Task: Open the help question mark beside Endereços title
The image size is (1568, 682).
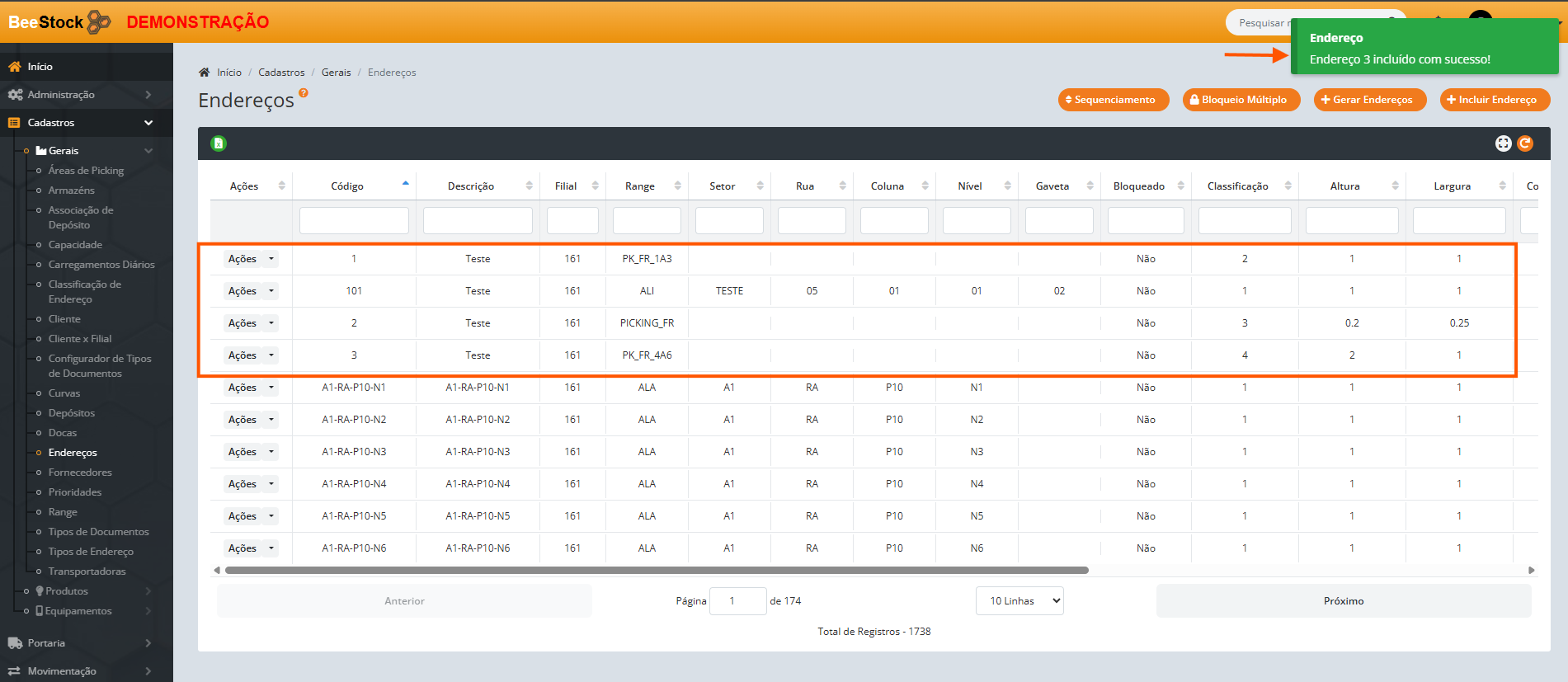Action: coord(304,93)
